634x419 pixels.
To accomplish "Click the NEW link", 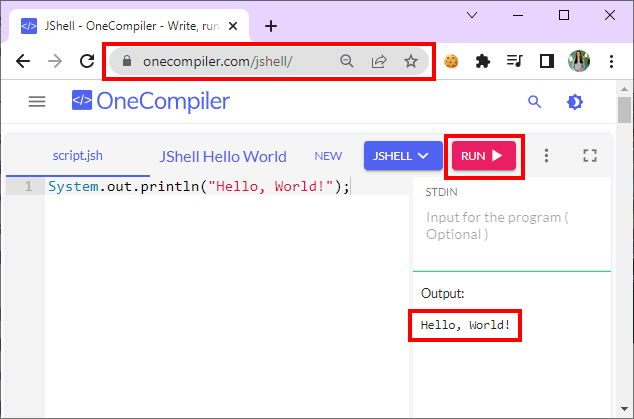I will (328, 156).
